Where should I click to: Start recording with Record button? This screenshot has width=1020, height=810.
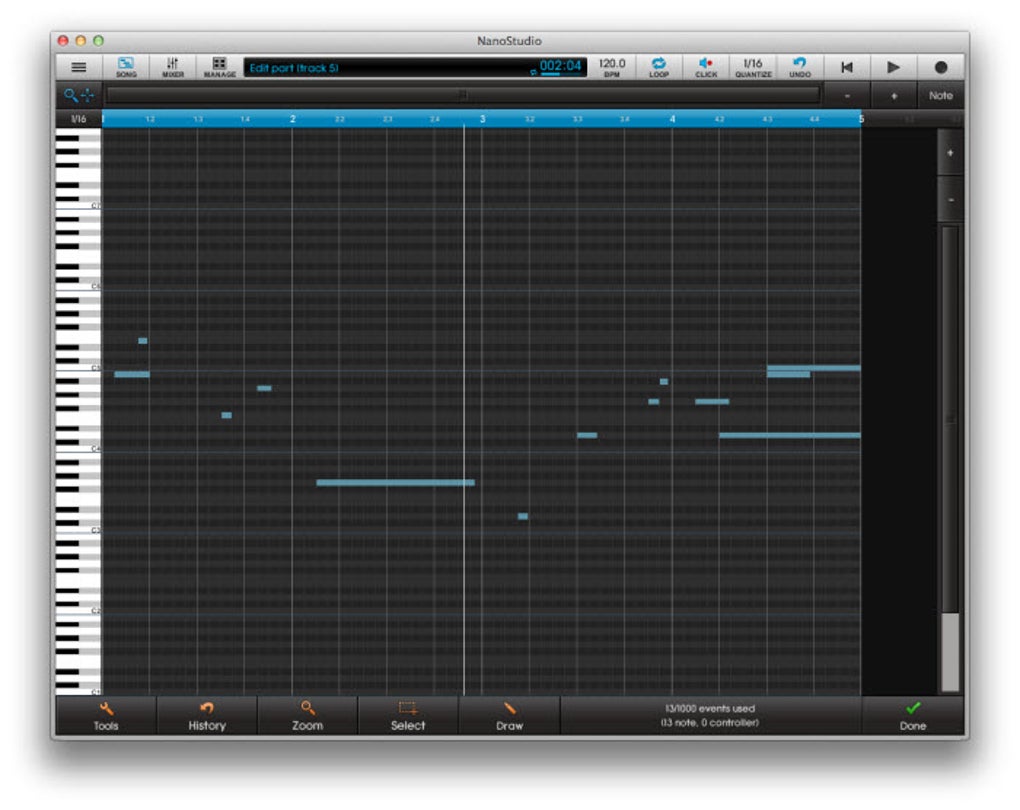point(941,67)
